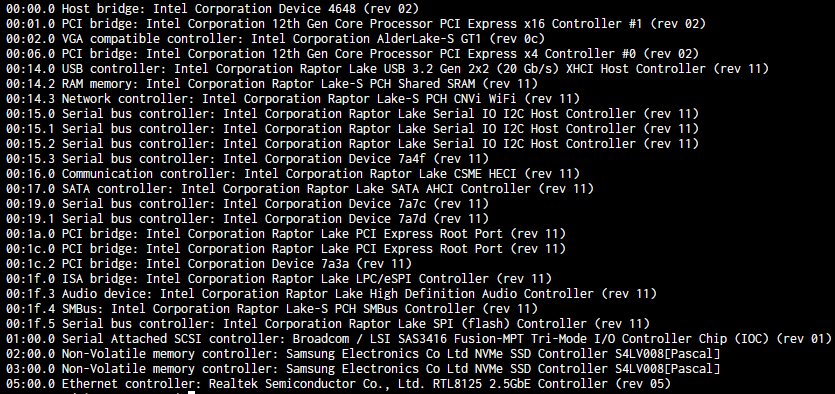Image resolution: width=835 pixels, height=394 pixels.
Task: Click the PCI bridge Device 7a3a line
Action: (209, 264)
